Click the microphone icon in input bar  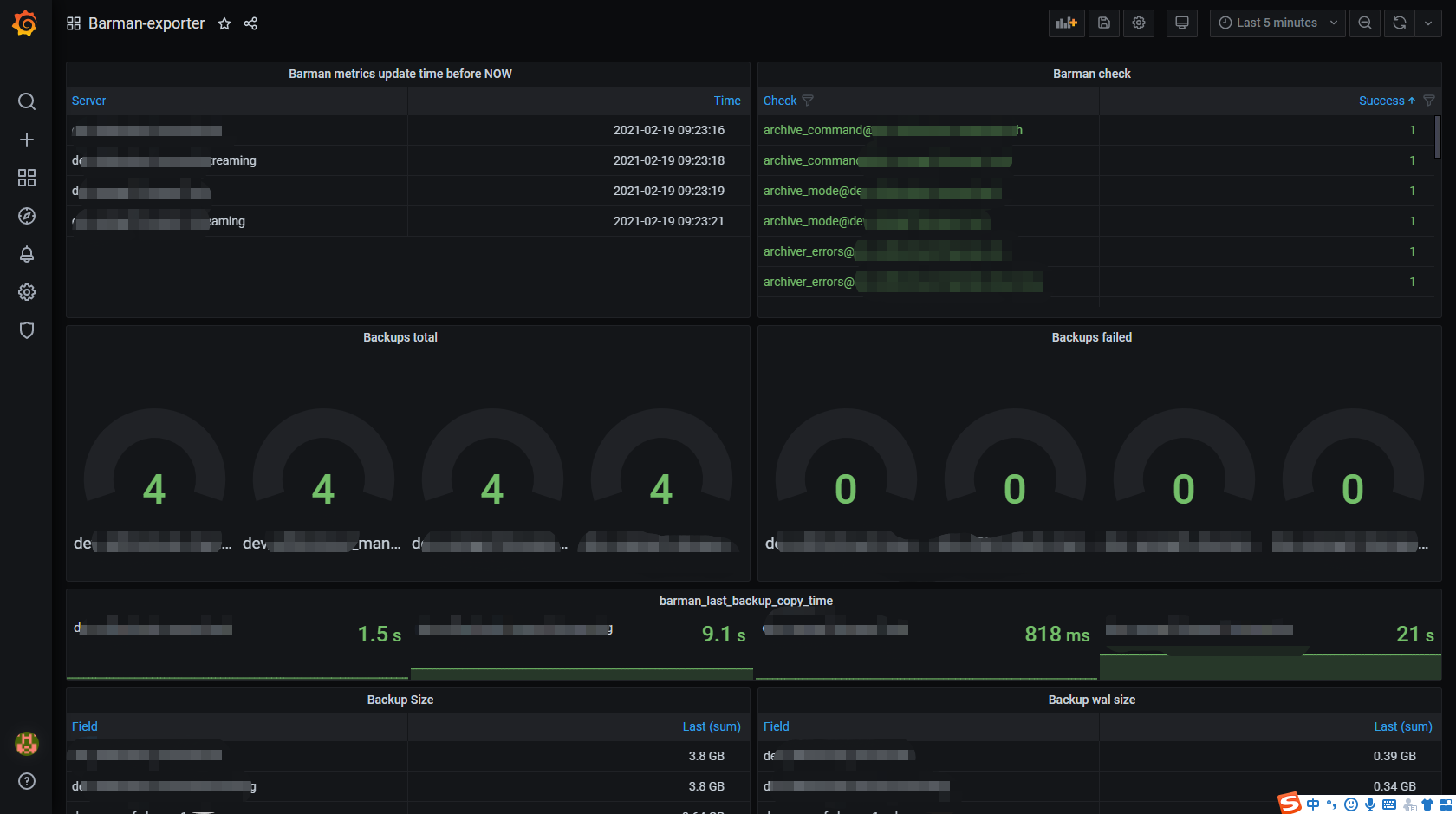click(x=1370, y=804)
